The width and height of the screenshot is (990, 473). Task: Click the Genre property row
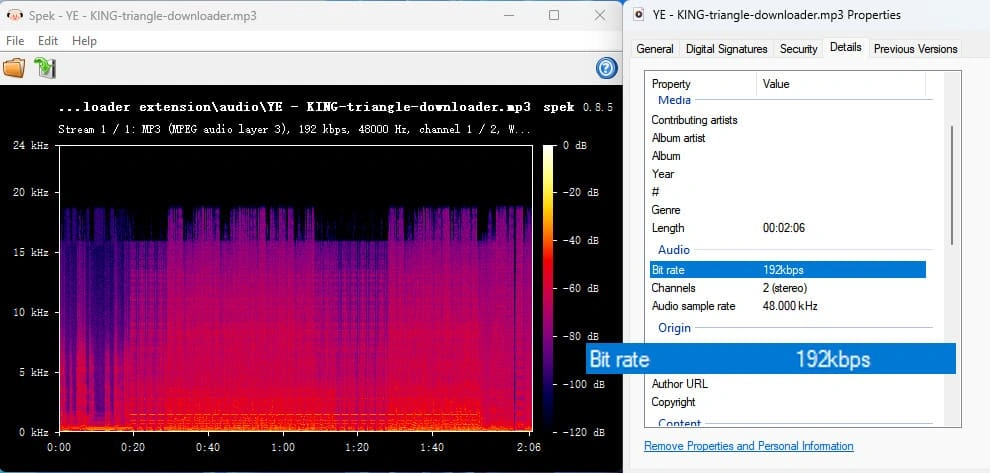point(788,210)
